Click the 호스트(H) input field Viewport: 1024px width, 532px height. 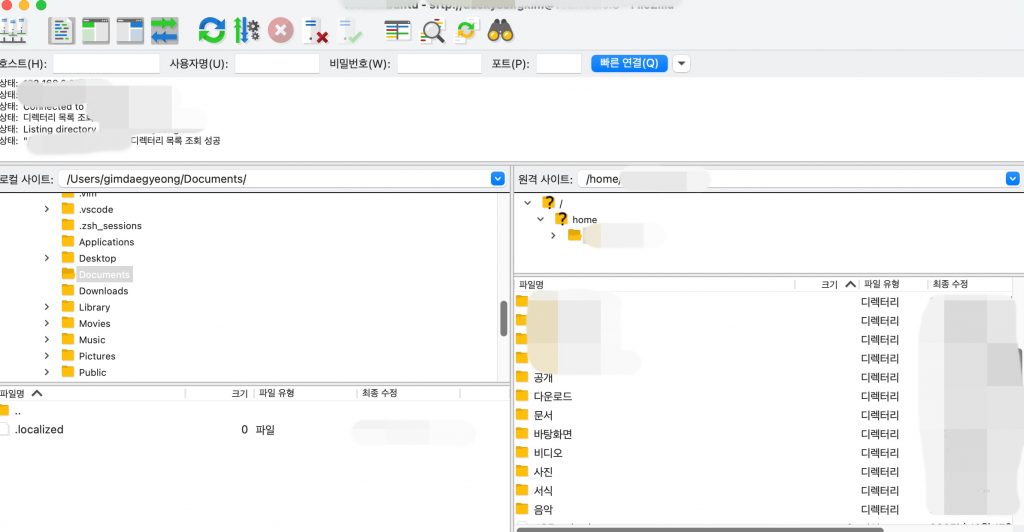point(106,64)
